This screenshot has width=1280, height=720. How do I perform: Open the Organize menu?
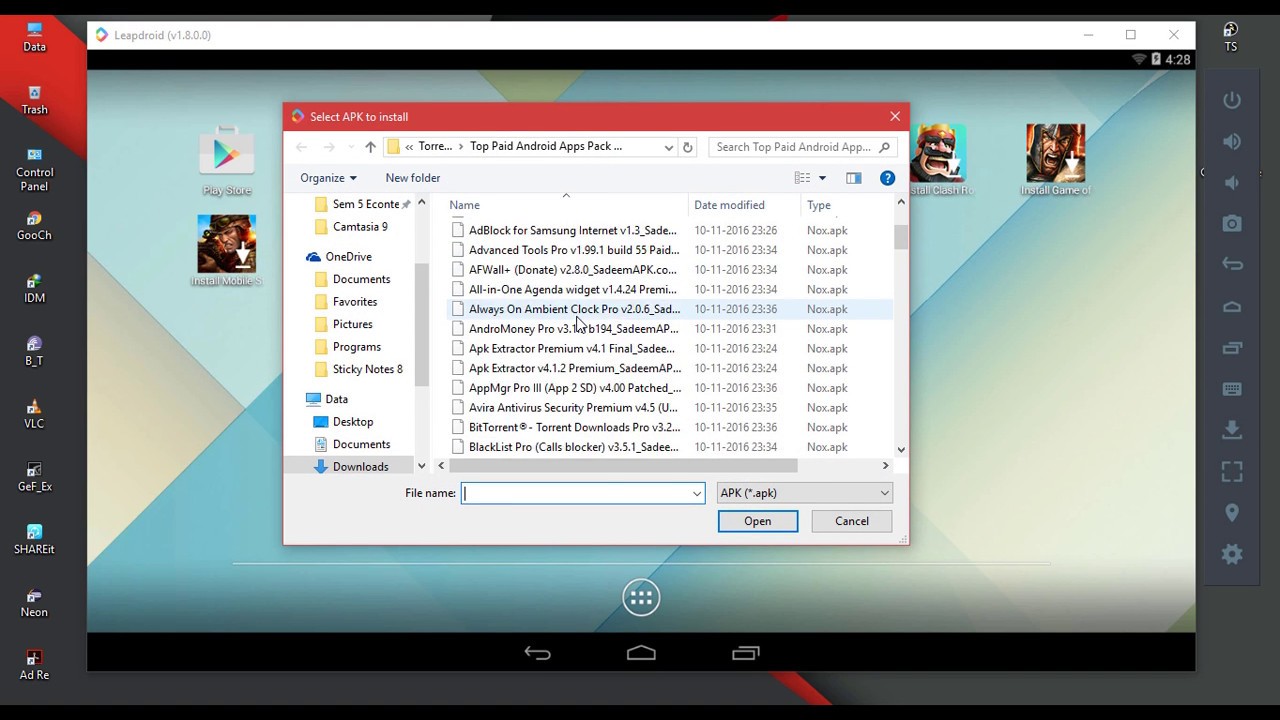[x=328, y=178]
